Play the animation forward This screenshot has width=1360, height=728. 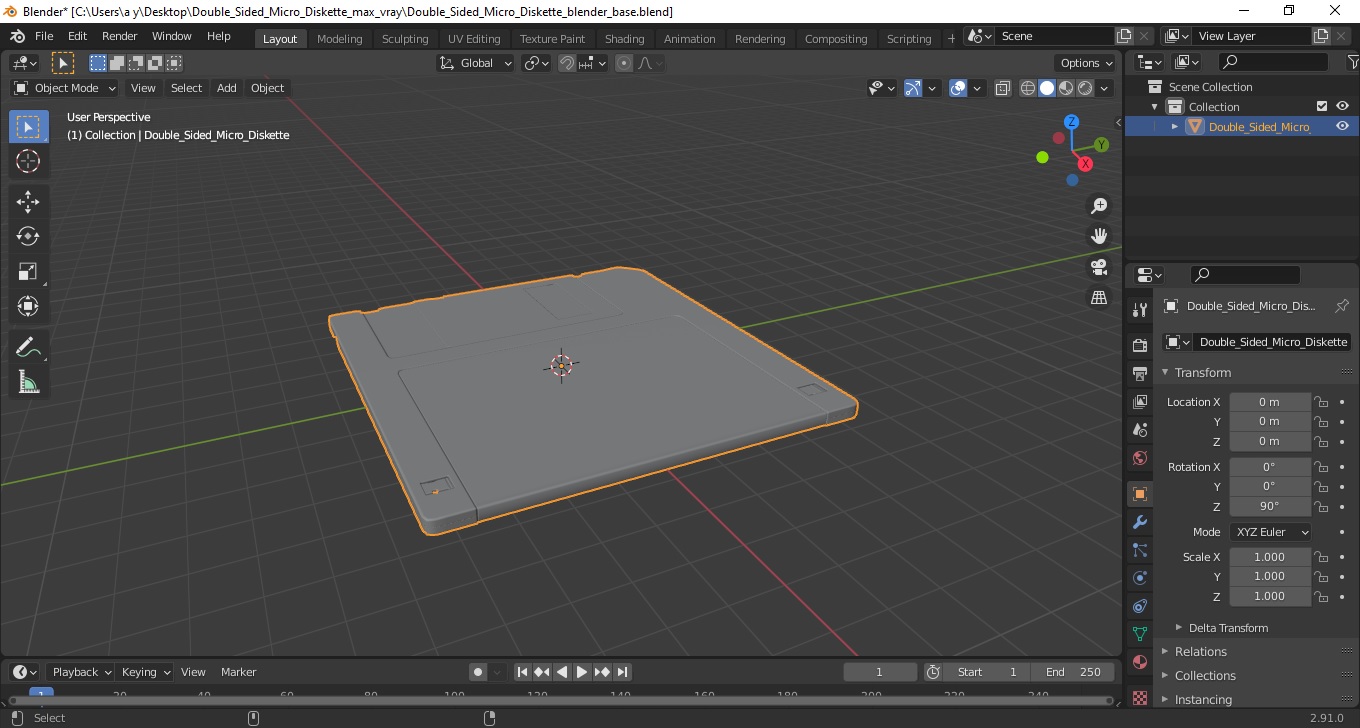pos(582,672)
